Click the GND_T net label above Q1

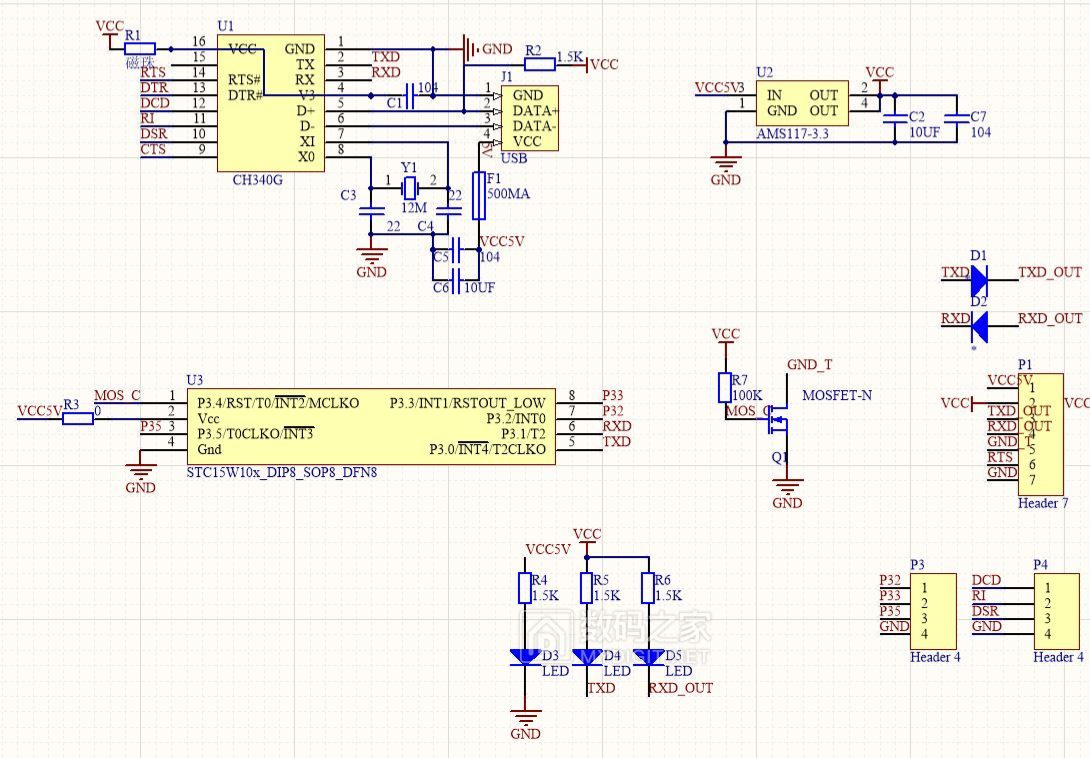tap(809, 364)
